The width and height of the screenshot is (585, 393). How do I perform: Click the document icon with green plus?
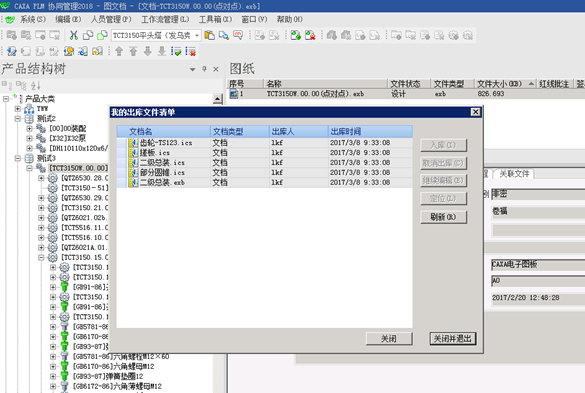tap(296, 35)
